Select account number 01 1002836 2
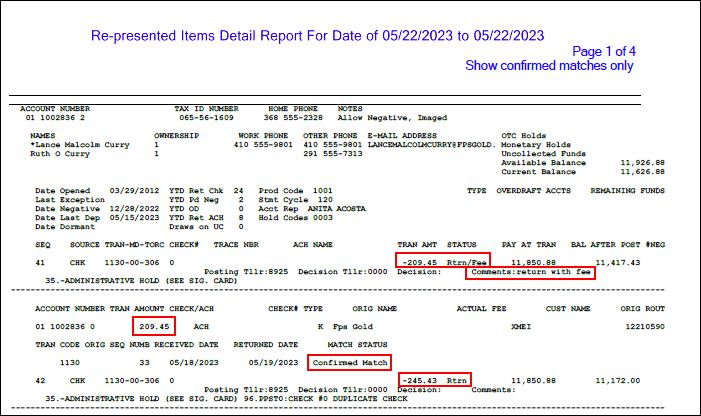The image size is (701, 416). pyautogui.click(x=55, y=118)
